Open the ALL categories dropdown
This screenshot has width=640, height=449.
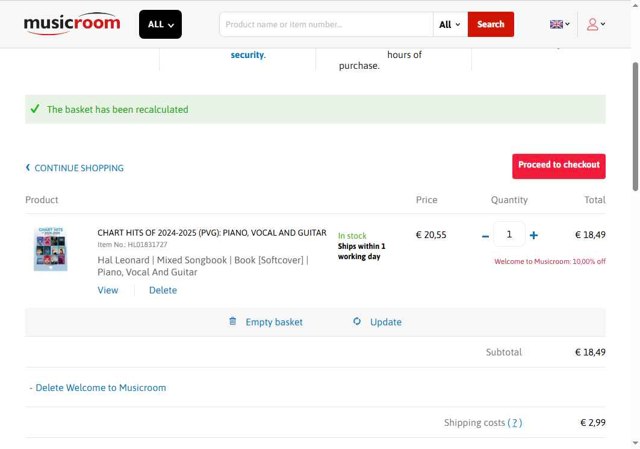[160, 24]
